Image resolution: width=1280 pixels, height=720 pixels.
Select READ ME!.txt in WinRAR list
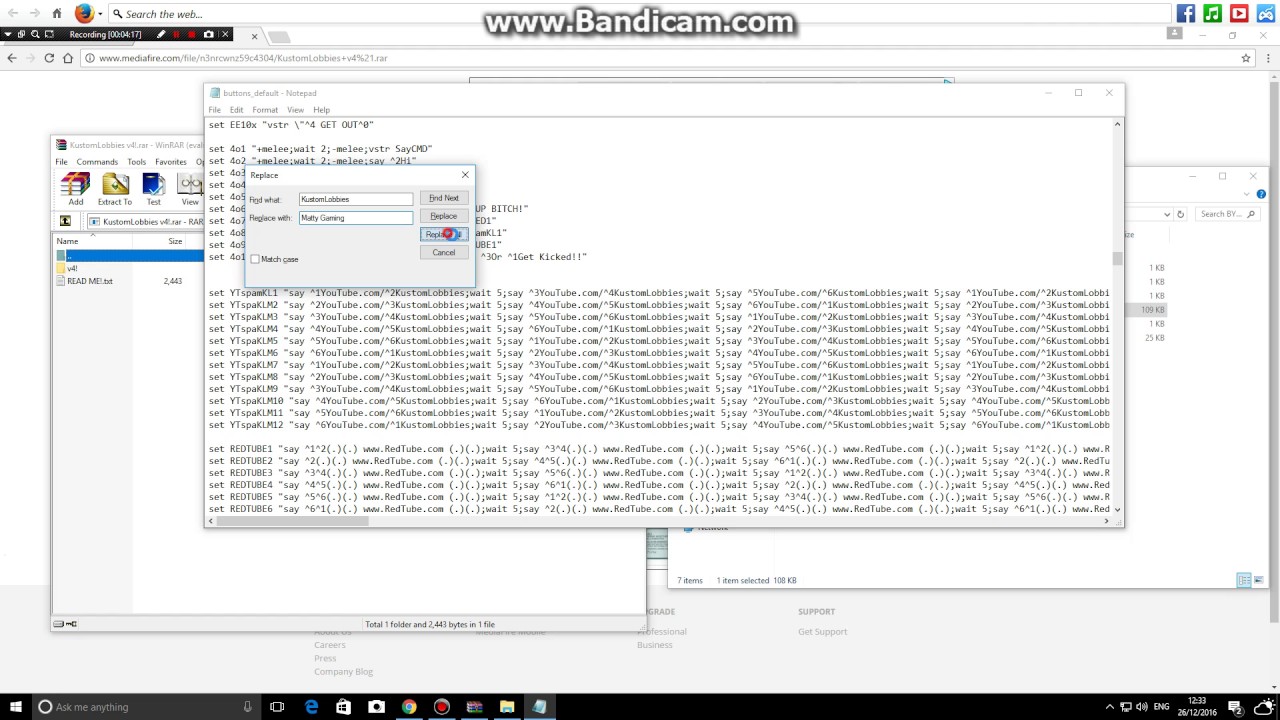coord(84,281)
